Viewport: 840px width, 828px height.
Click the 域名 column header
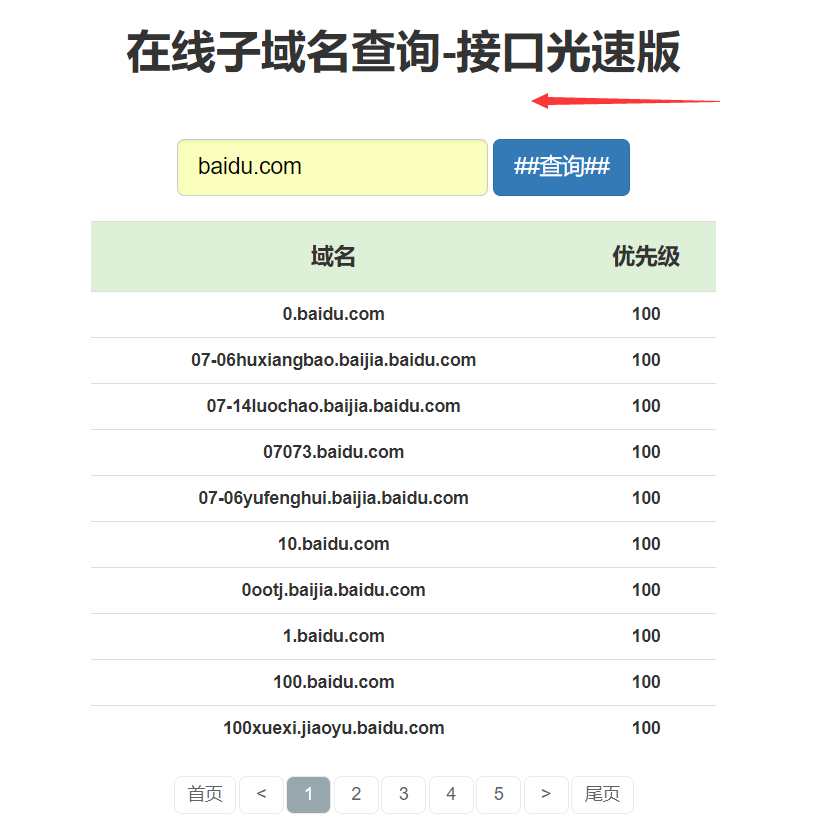coord(333,257)
